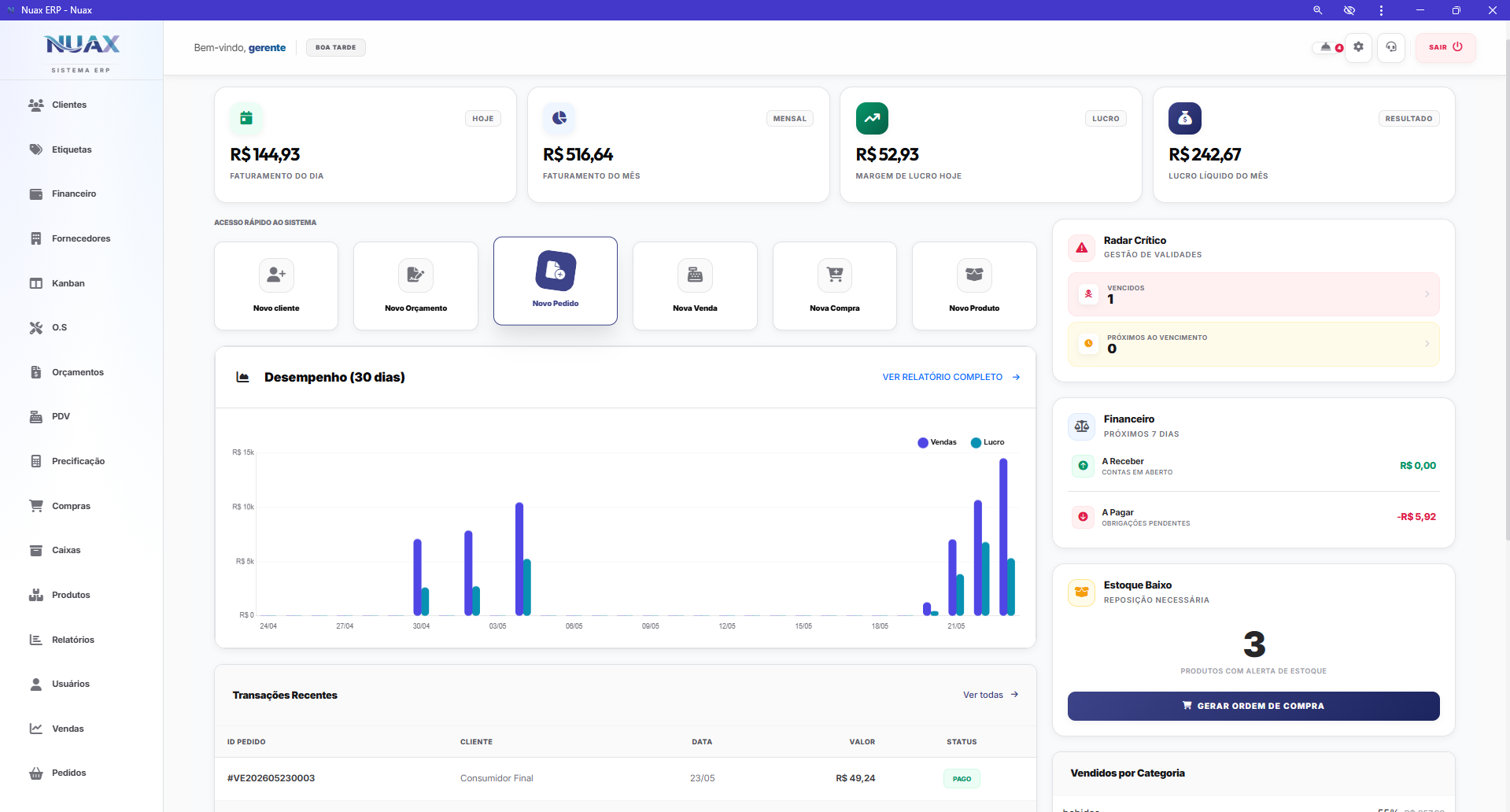This screenshot has height=812, width=1510.
Task: Click the PAGO status badge
Action: click(962, 779)
